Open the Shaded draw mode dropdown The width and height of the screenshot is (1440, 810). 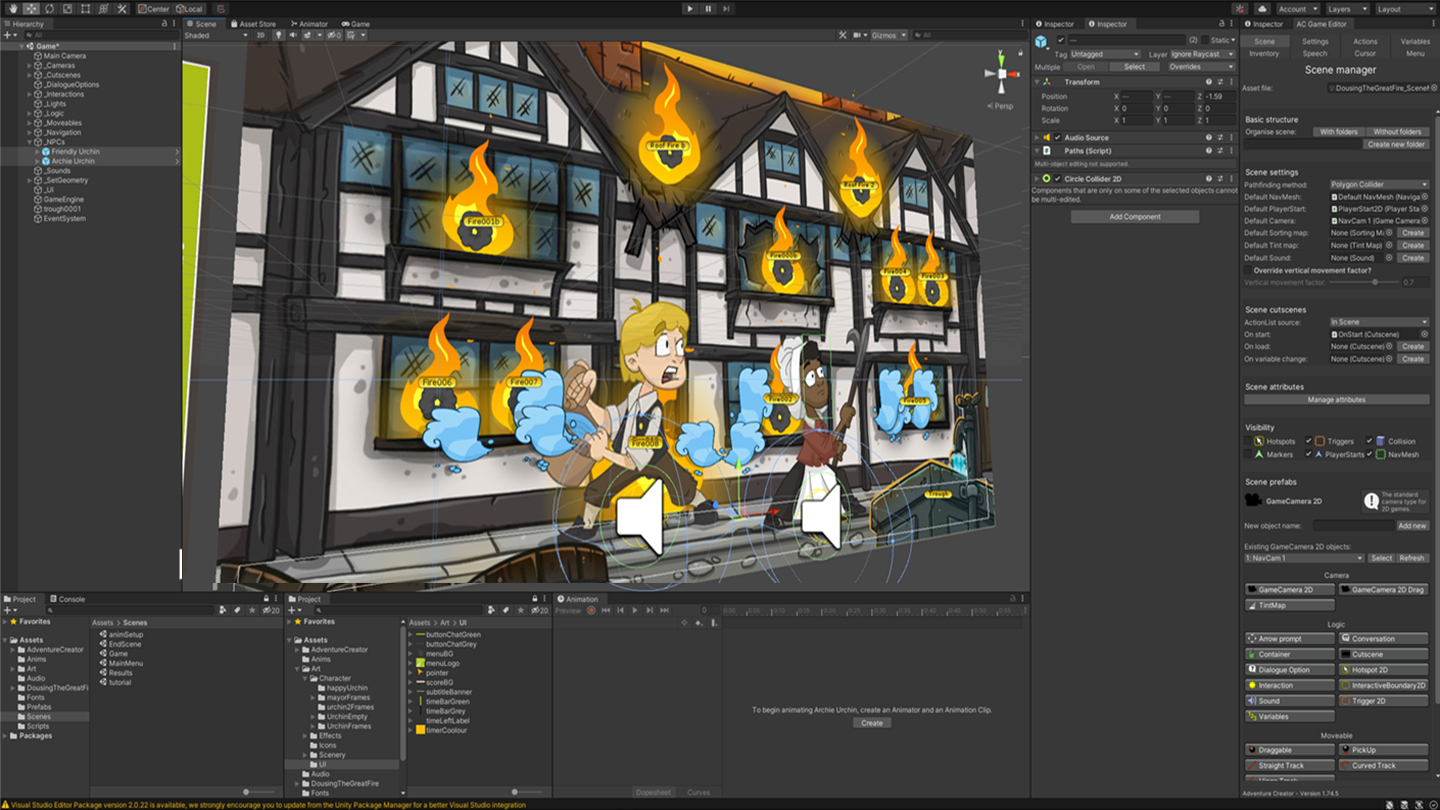[x=215, y=35]
